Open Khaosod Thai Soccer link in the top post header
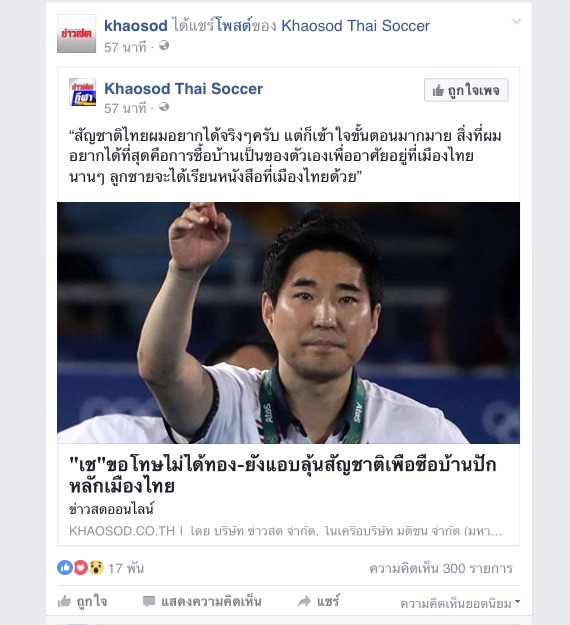 (x=356, y=26)
